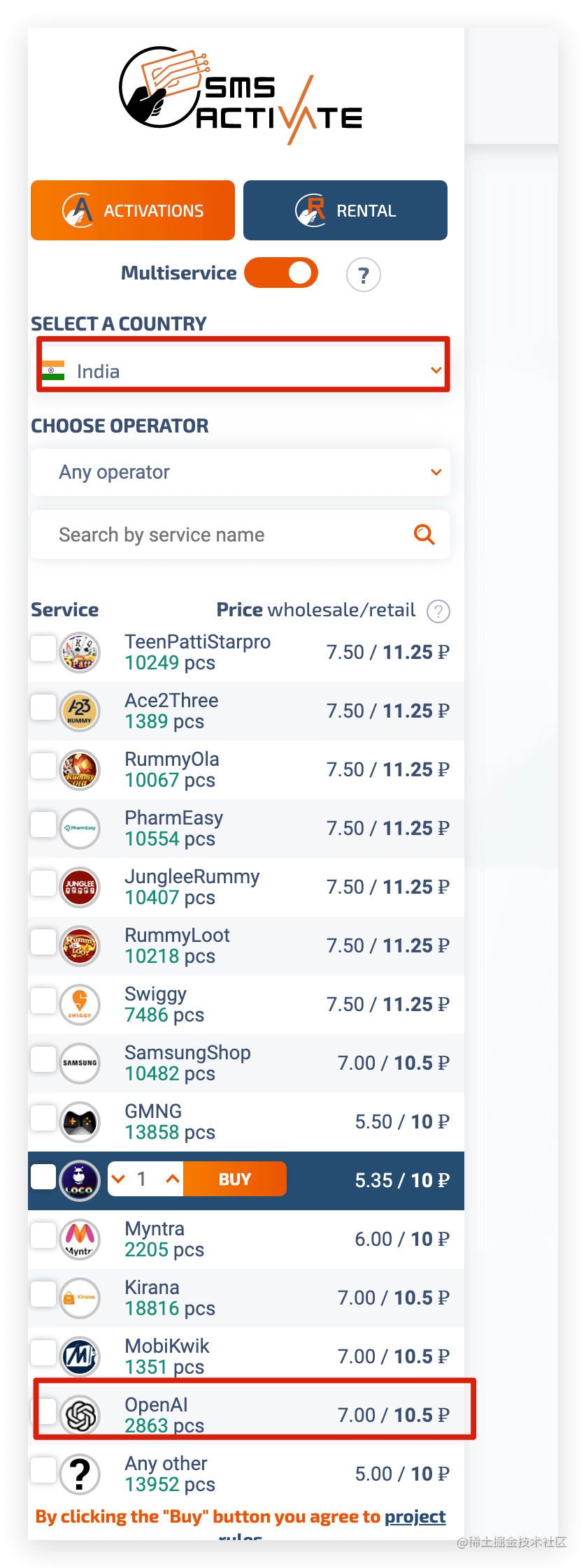Click the Search by service name field
Image resolution: width=586 pixels, height=1568 pixels.
(224, 535)
